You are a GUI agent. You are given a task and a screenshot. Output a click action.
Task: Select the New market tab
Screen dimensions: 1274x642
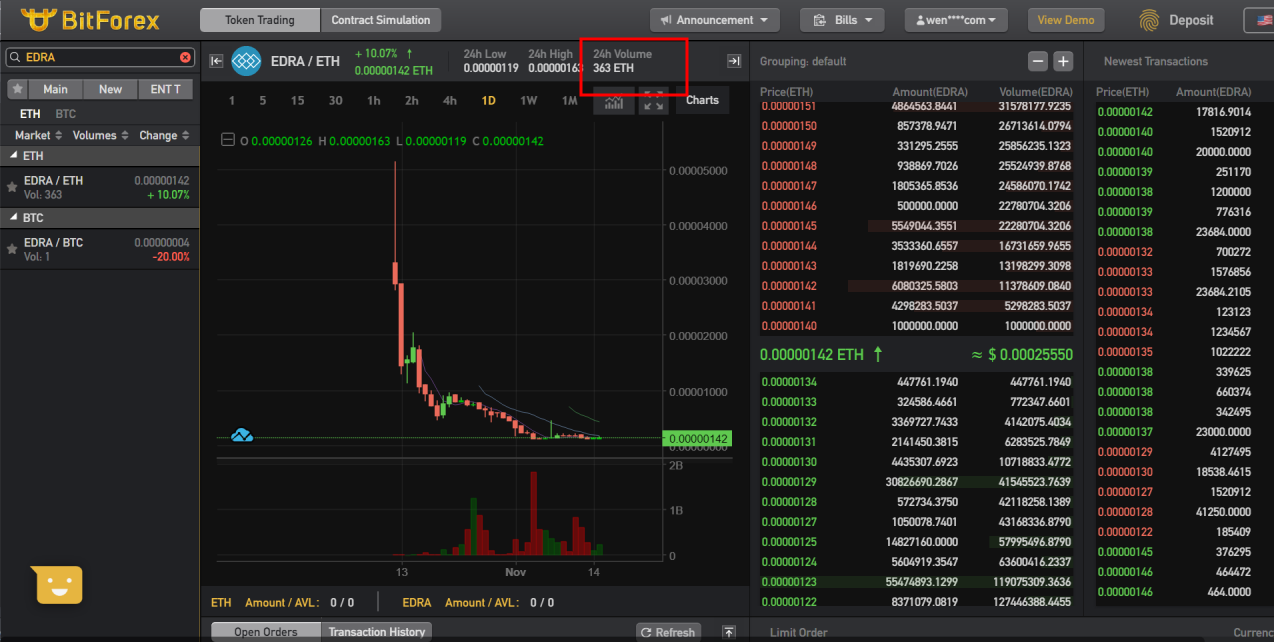click(x=110, y=89)
